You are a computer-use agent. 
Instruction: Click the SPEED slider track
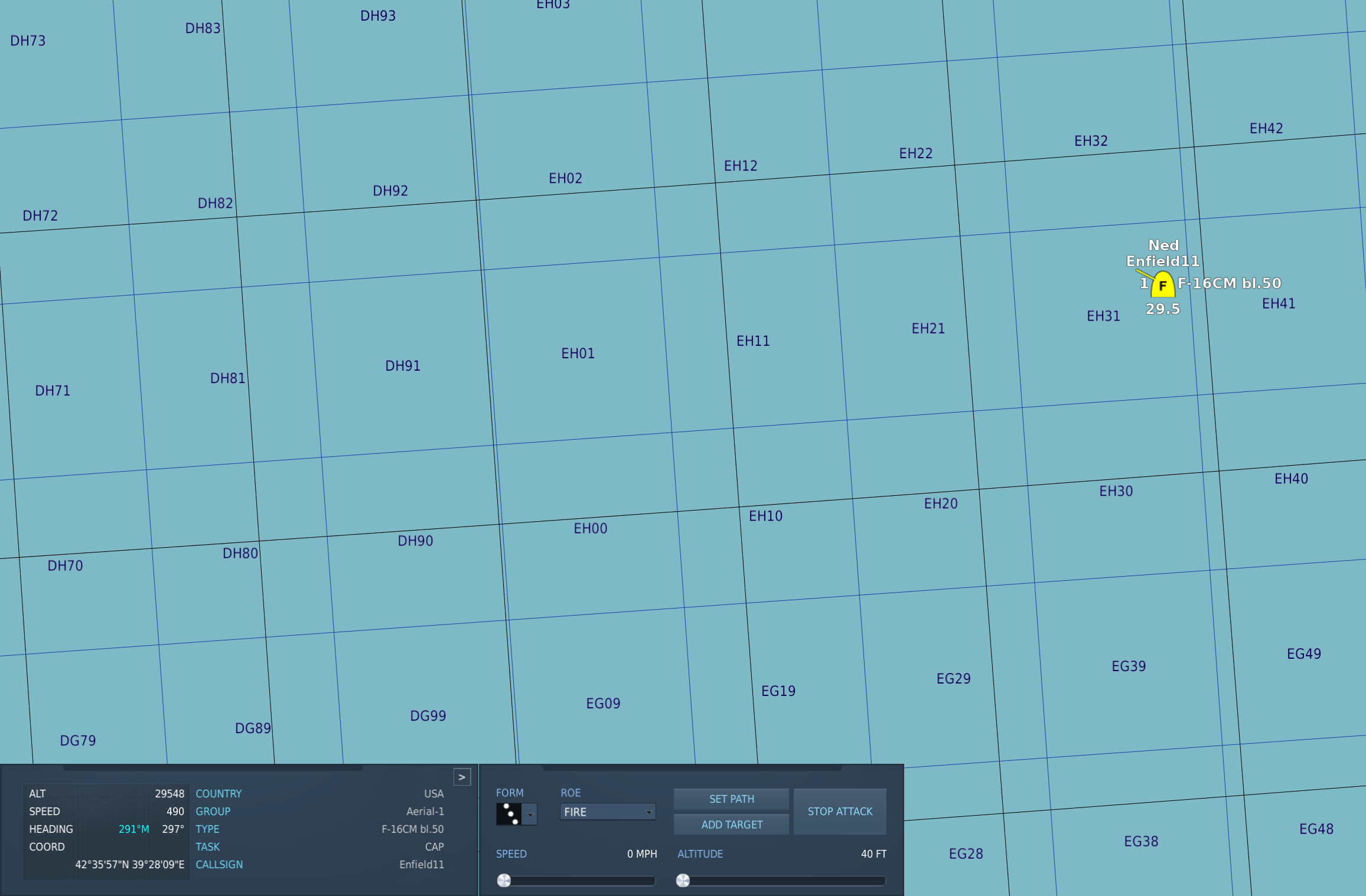point(576,881)
